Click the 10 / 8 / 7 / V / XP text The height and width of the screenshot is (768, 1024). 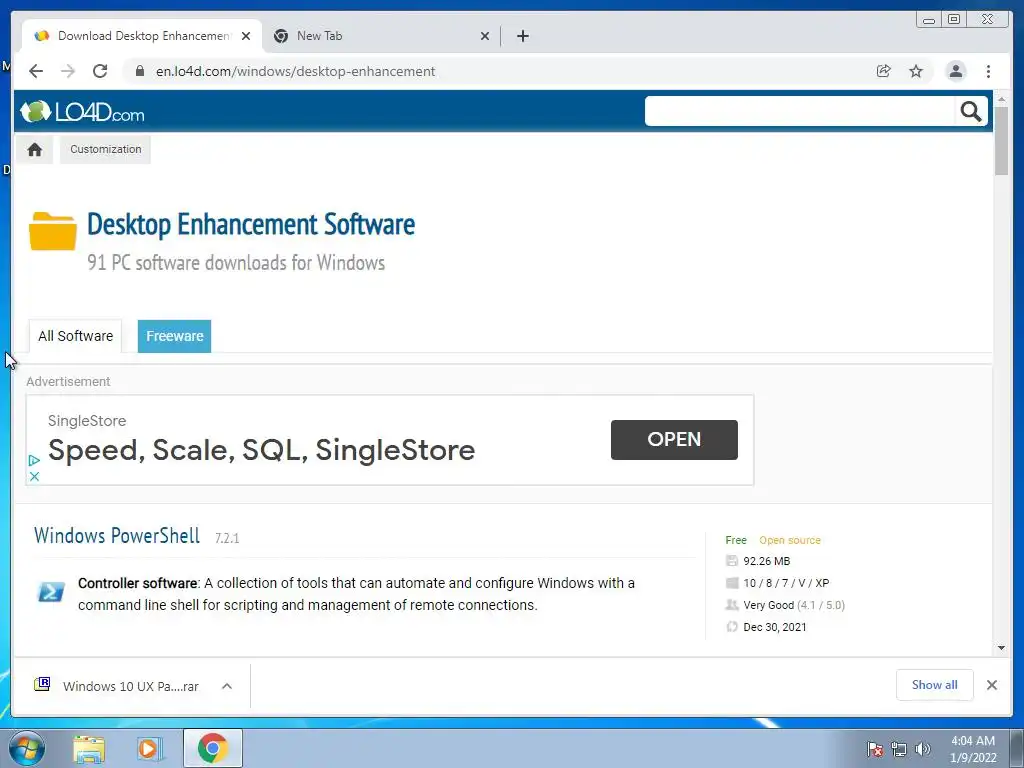tap(786, 583)
